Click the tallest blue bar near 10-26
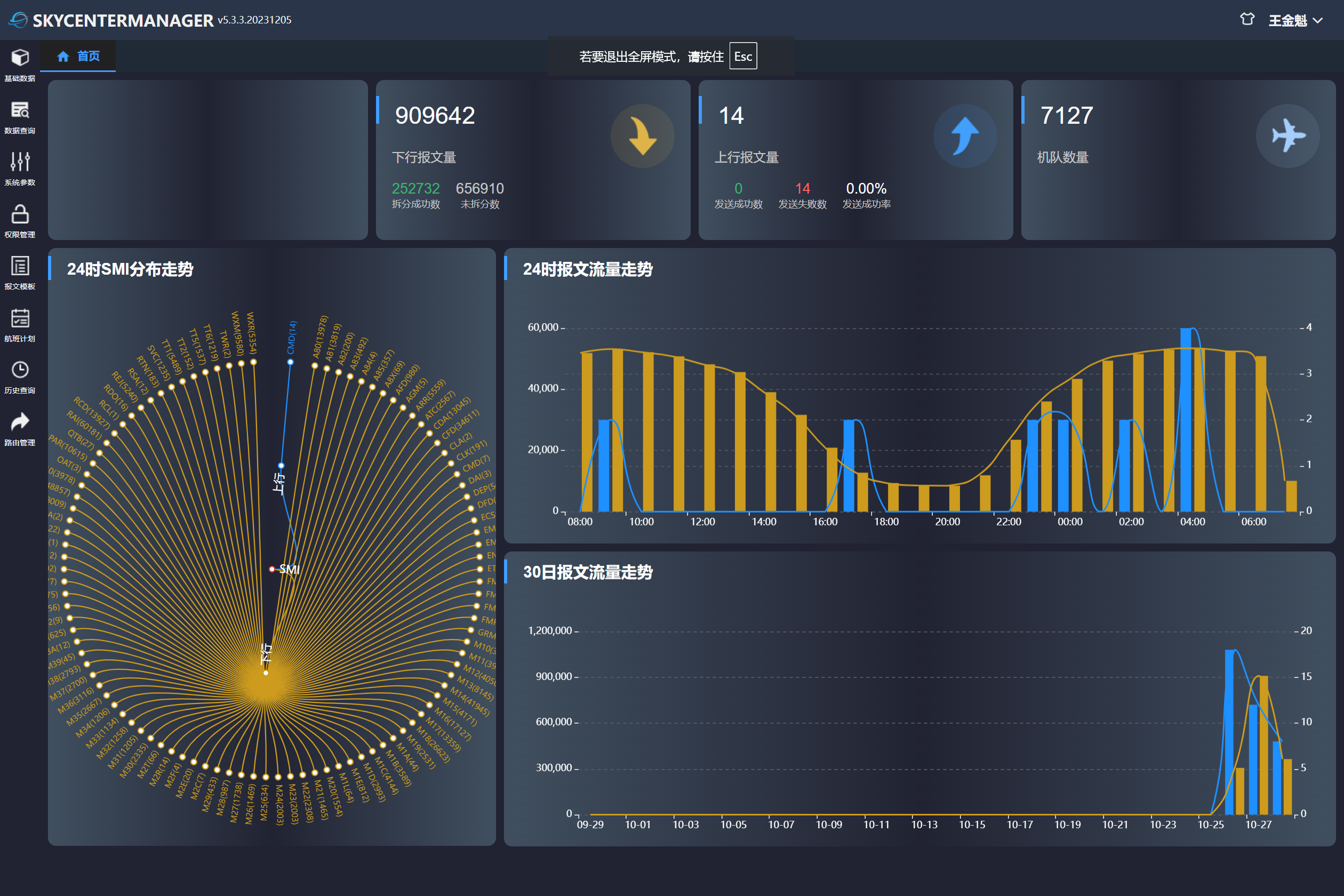The image size is (1344, 896). (x=1229, y=731)
